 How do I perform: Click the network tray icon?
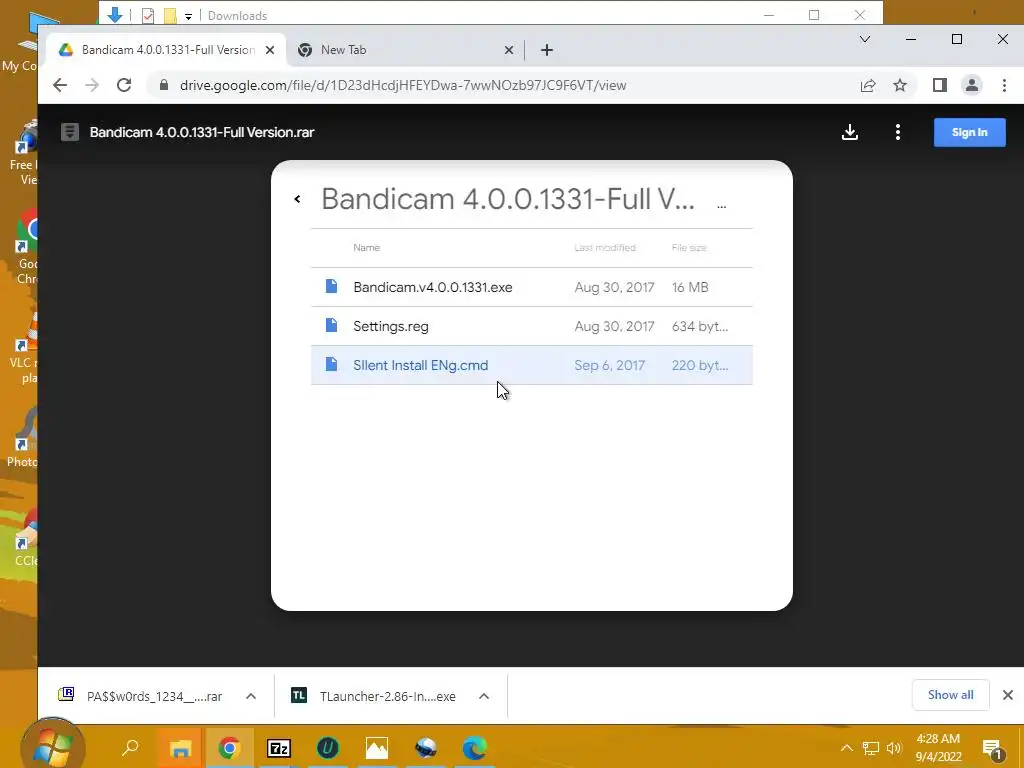(870, 748)
